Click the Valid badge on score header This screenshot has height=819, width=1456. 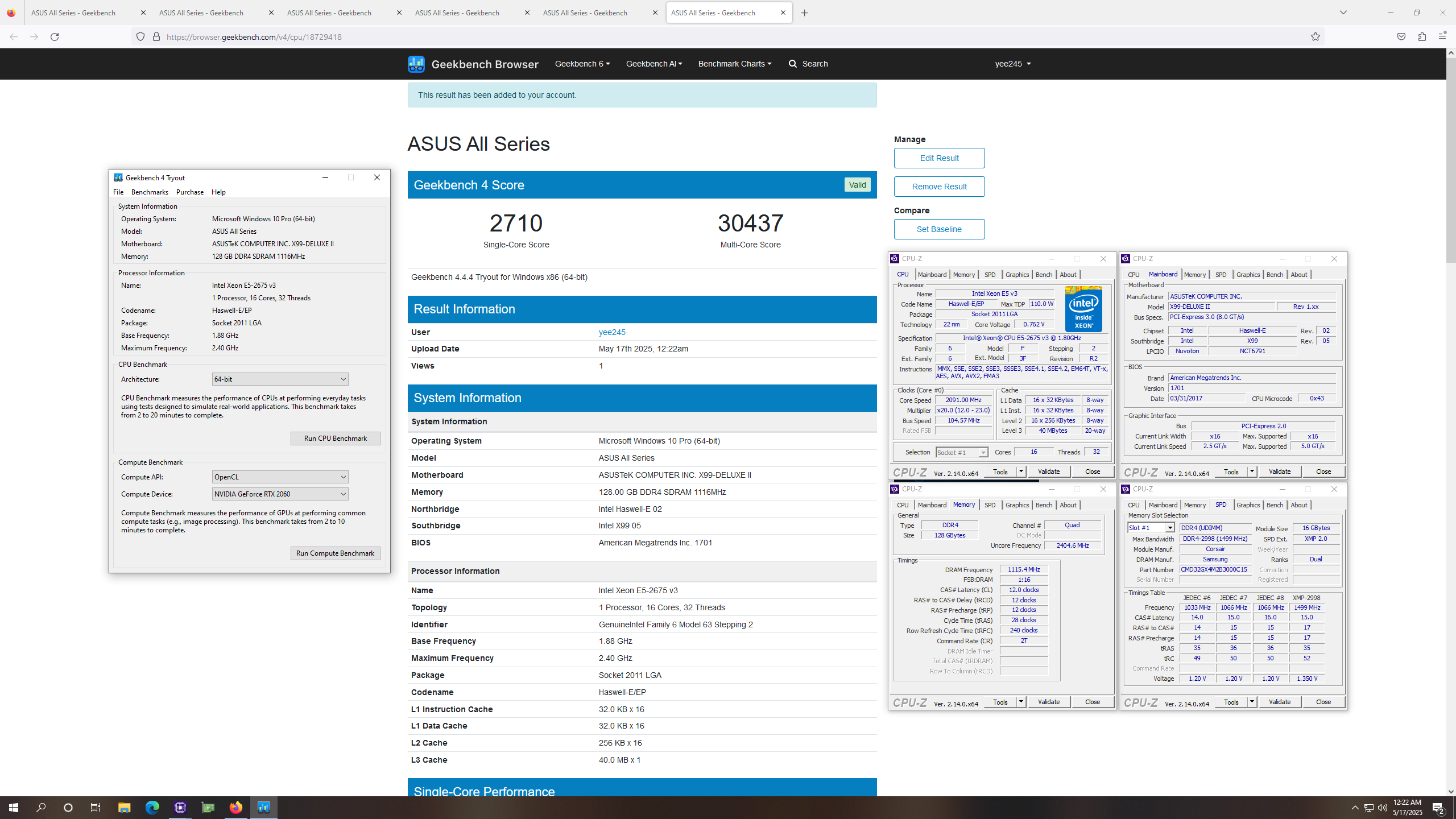(857, 185)
